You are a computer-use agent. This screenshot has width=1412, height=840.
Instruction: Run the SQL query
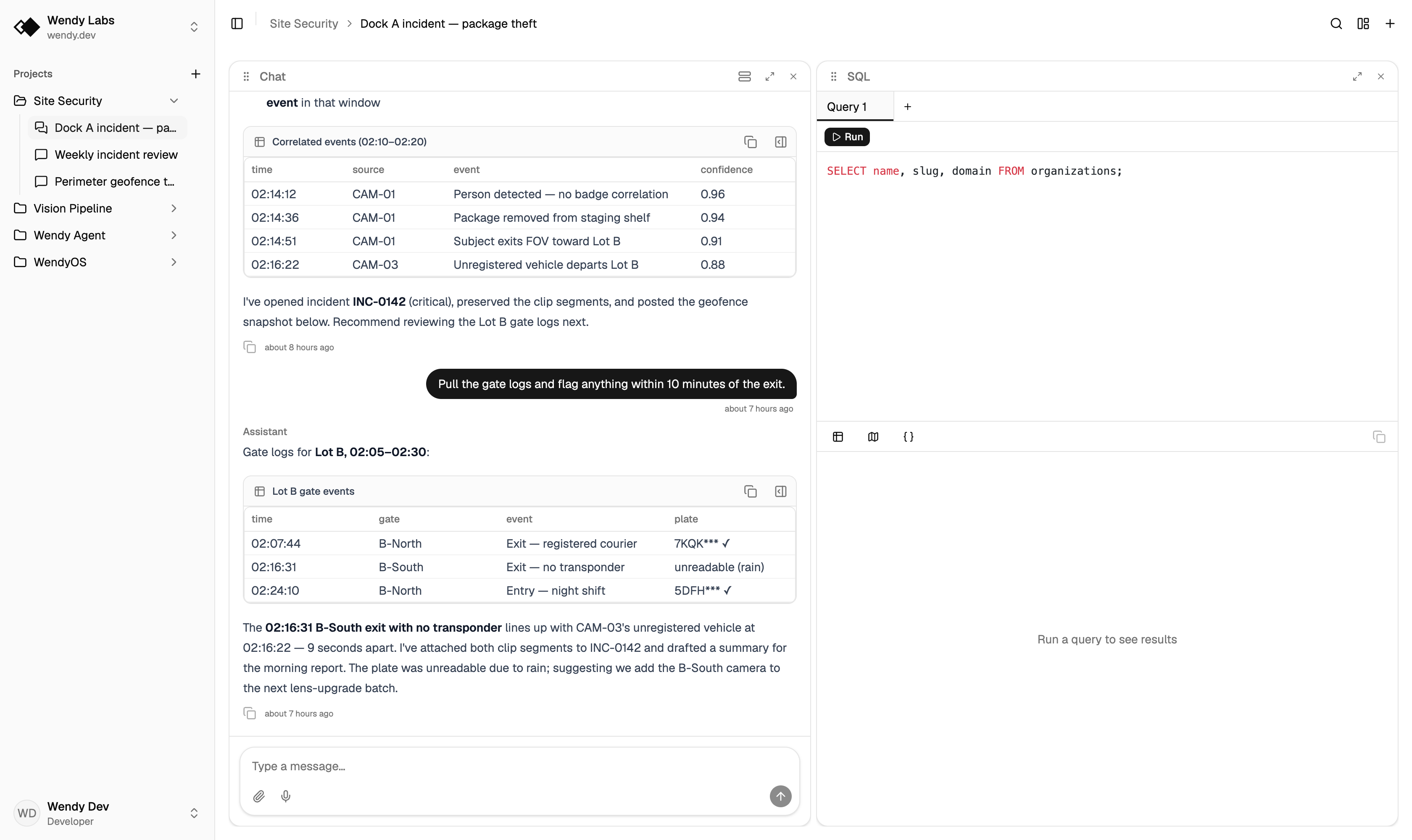coord(847,137)
